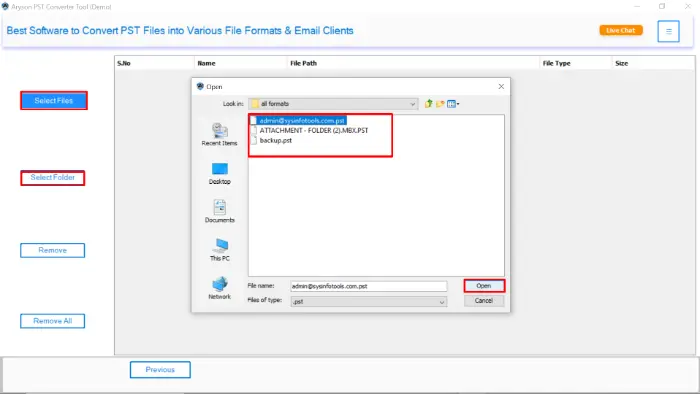Click the Select Files button

54,100
